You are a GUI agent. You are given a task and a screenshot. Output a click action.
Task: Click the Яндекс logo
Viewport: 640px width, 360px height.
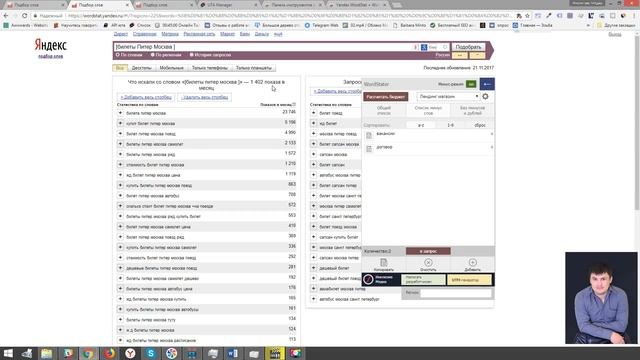point(51,45)
